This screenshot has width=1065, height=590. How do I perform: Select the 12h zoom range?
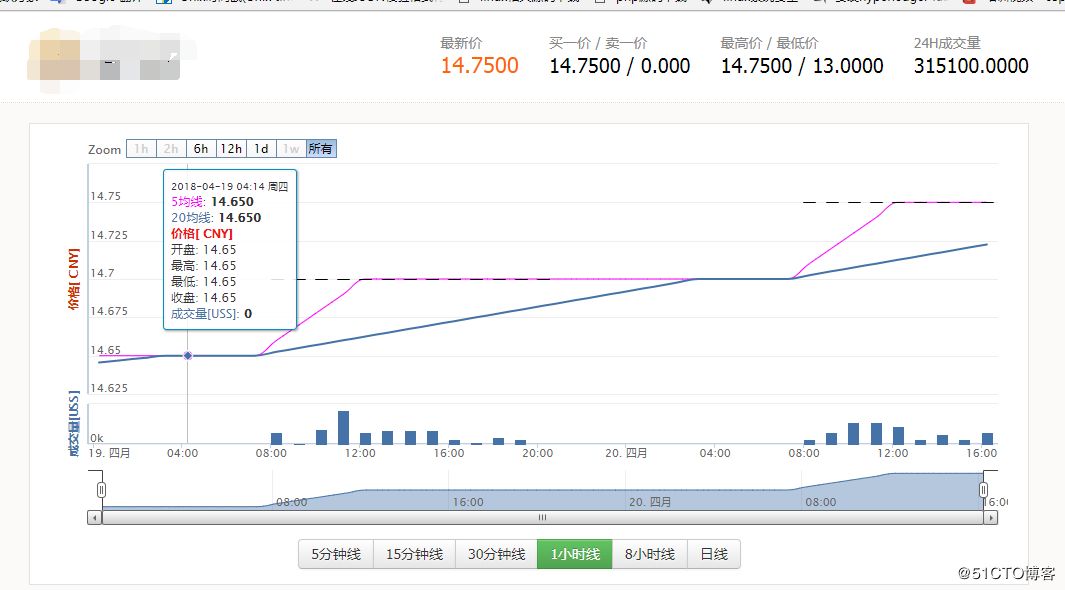click(x=231, y=149)
